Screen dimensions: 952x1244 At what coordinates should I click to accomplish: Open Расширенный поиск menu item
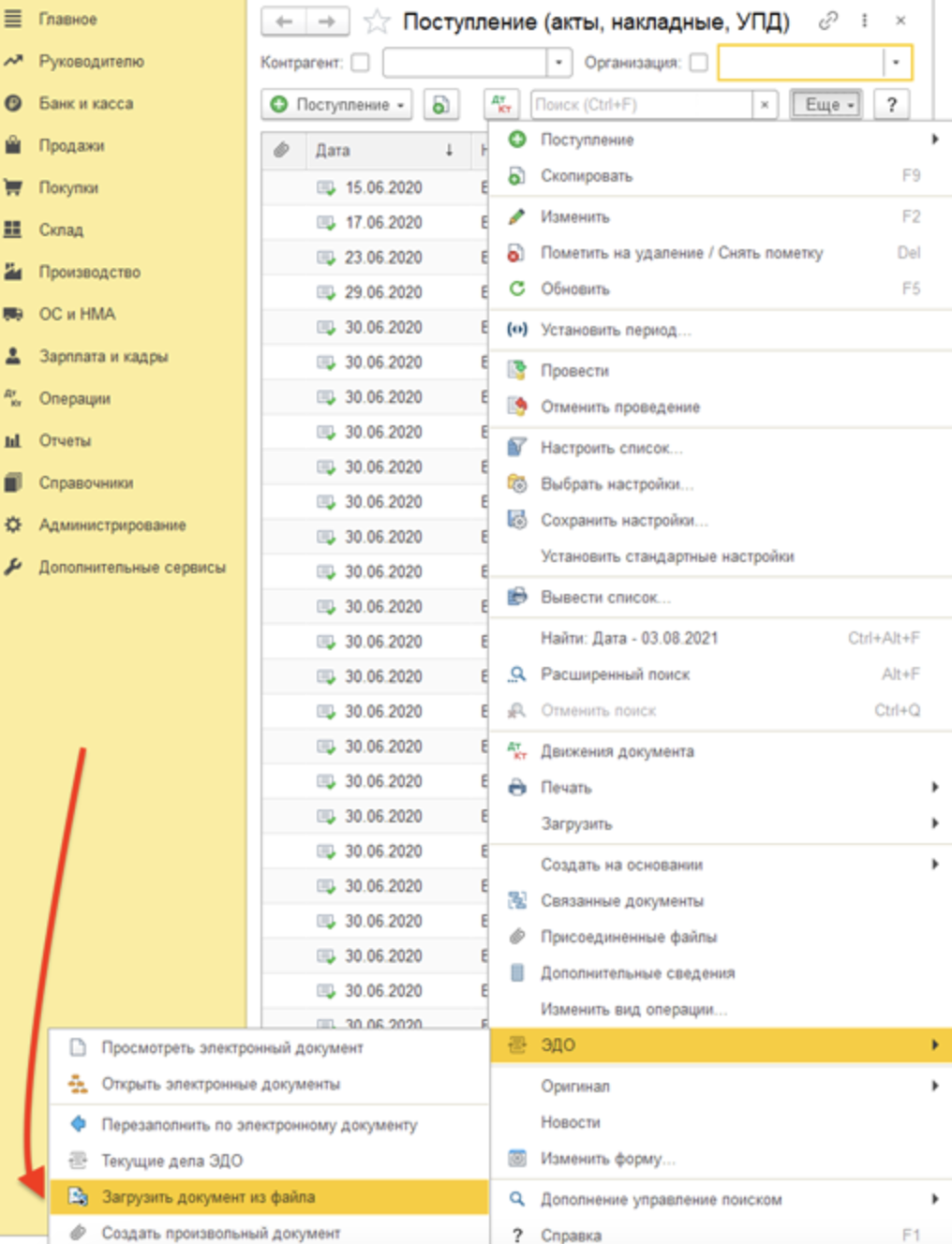point(720,674)
